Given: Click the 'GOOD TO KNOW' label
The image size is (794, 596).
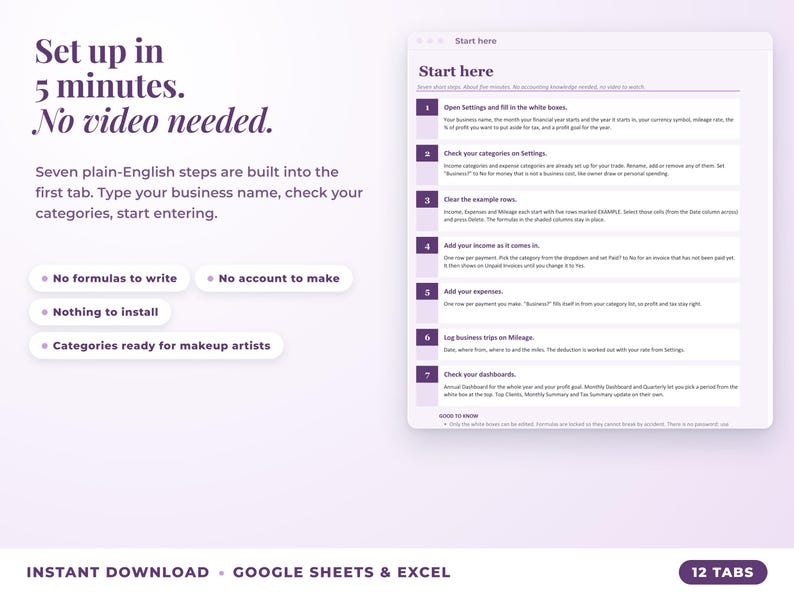Looking at the screenshot, I should click(458, 416).
